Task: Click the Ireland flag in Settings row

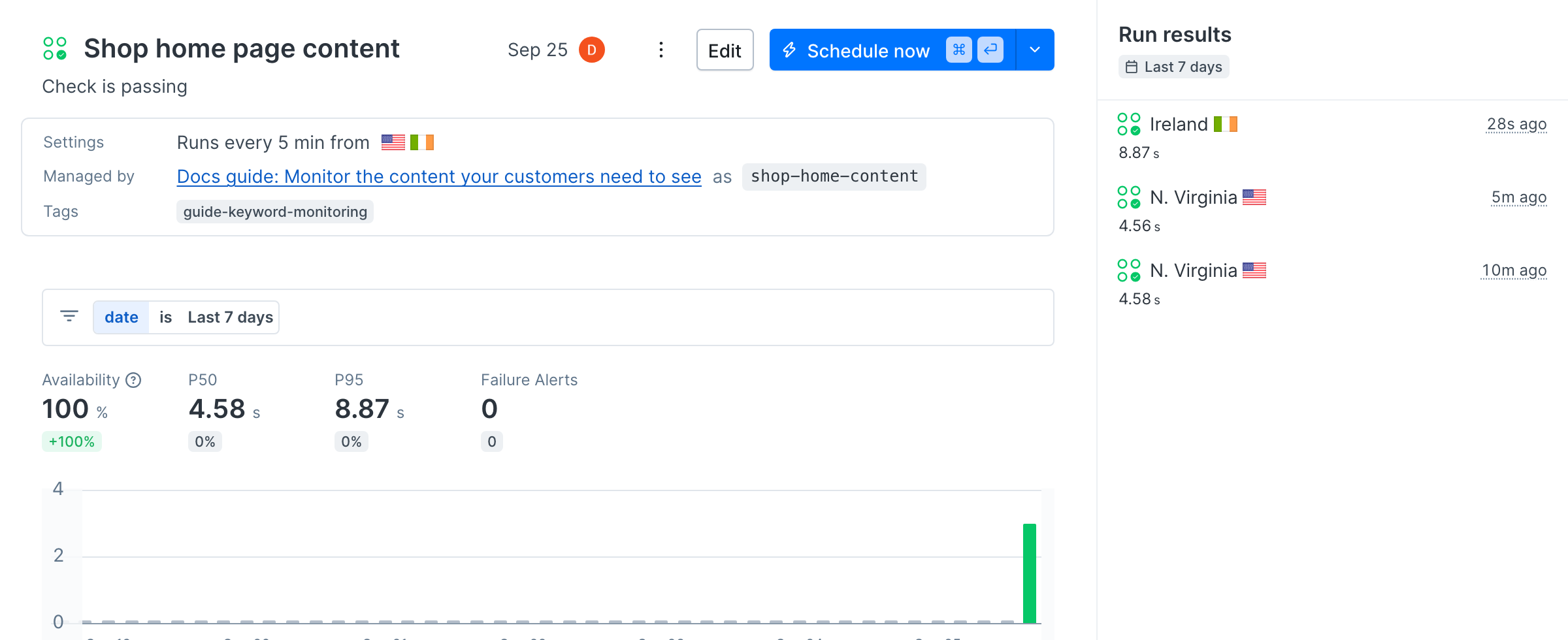Action: 422,142
